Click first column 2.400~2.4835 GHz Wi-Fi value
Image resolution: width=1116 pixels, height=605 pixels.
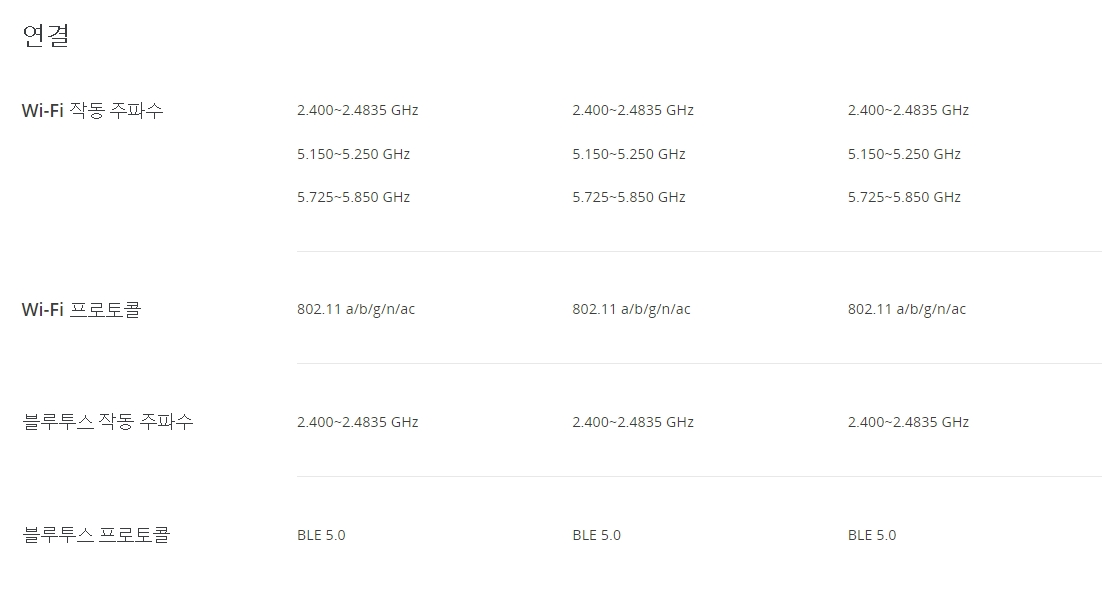click(357, 110)
